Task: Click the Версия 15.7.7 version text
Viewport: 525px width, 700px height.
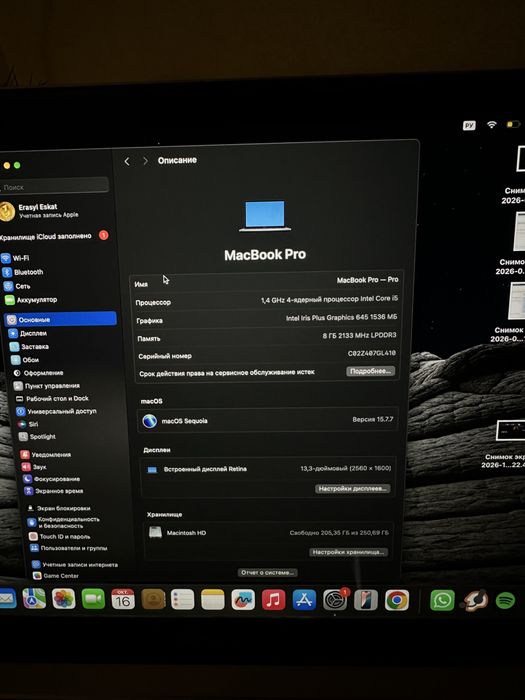Action: tap(373, 420)
